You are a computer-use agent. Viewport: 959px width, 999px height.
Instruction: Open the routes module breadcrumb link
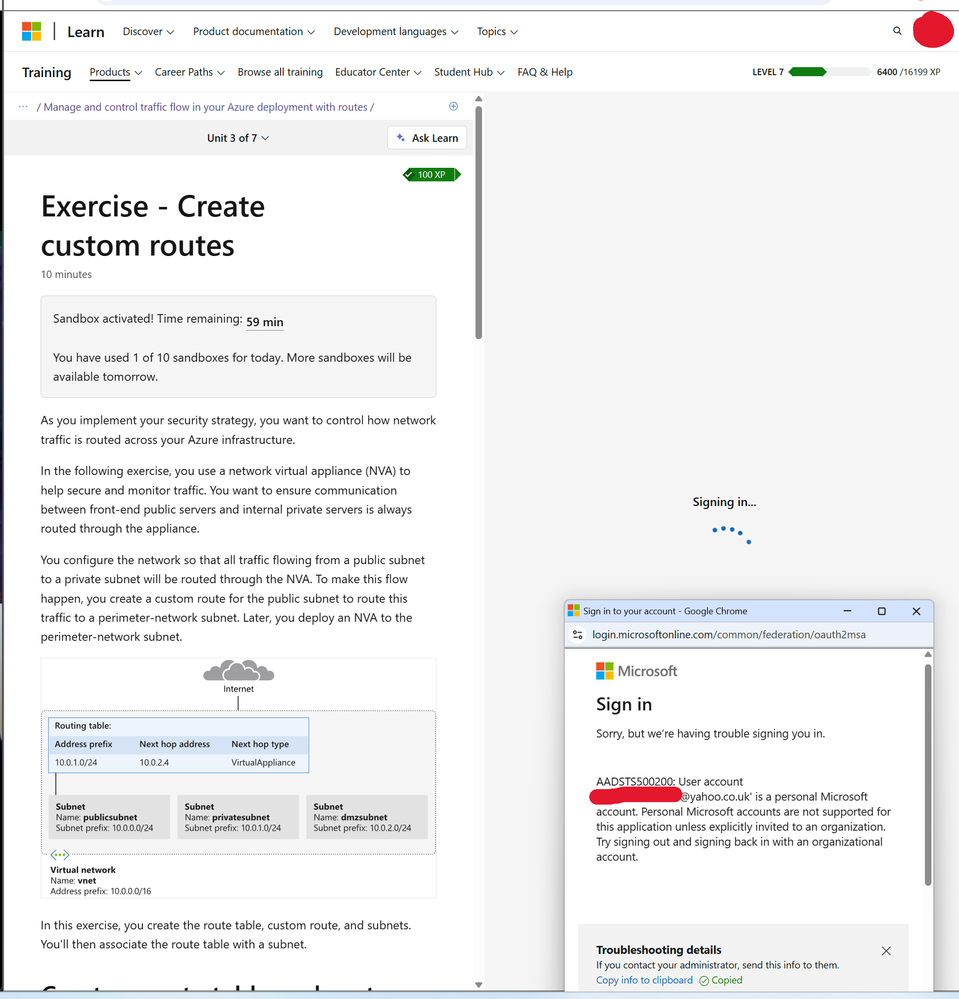(205, 107)
